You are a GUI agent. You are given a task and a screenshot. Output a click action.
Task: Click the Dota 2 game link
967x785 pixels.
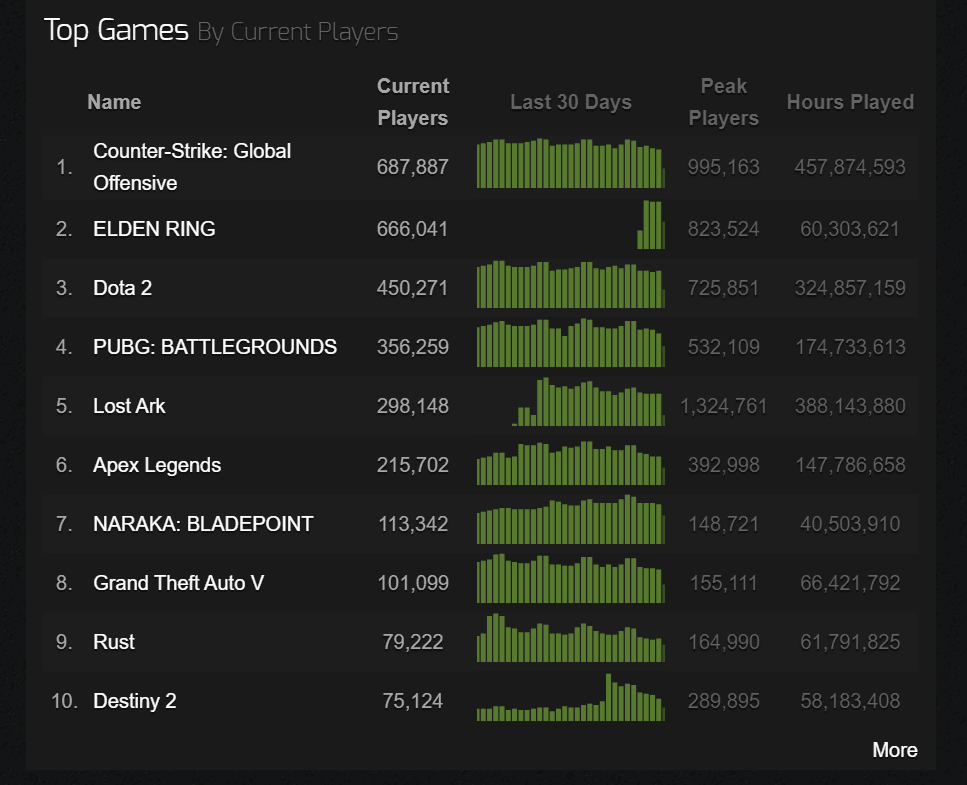[122, 288]
